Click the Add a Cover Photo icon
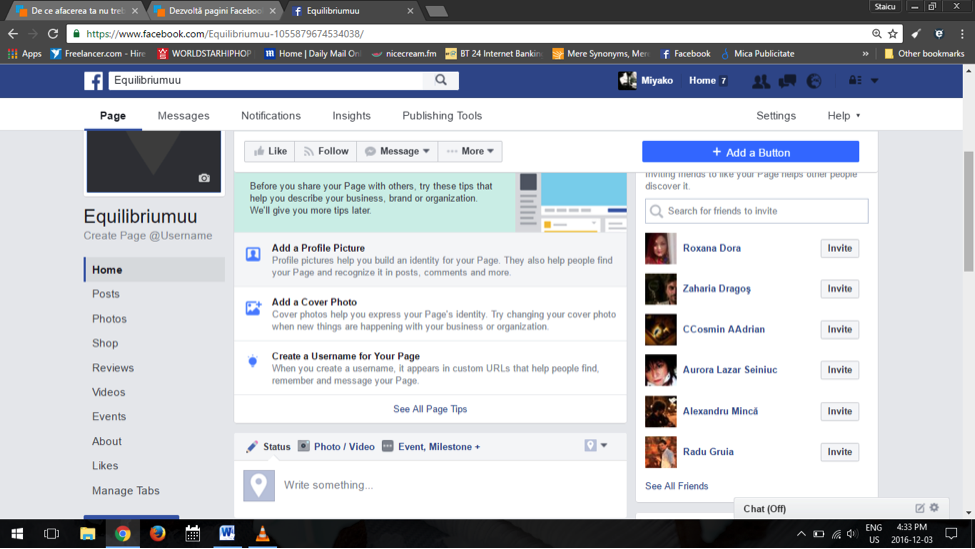The image size is (975, 549). (253, 308)
